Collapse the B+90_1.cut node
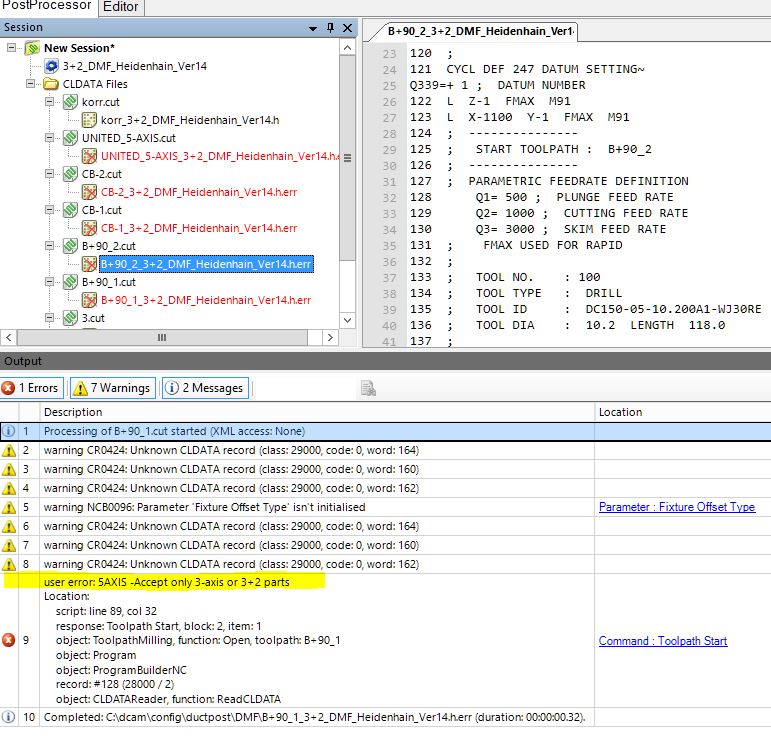Image resolution: width=771 pixels, height=744 pixels. tap(49, 282)
